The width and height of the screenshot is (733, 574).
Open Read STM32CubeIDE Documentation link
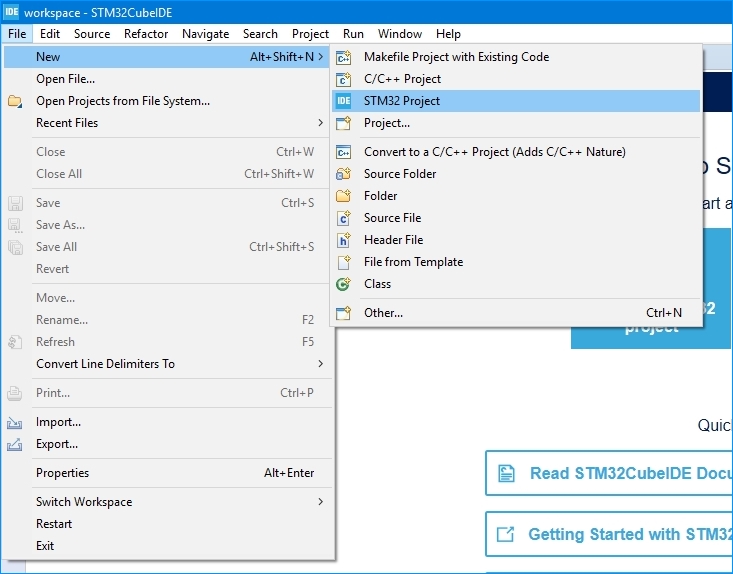coord(608,473)
